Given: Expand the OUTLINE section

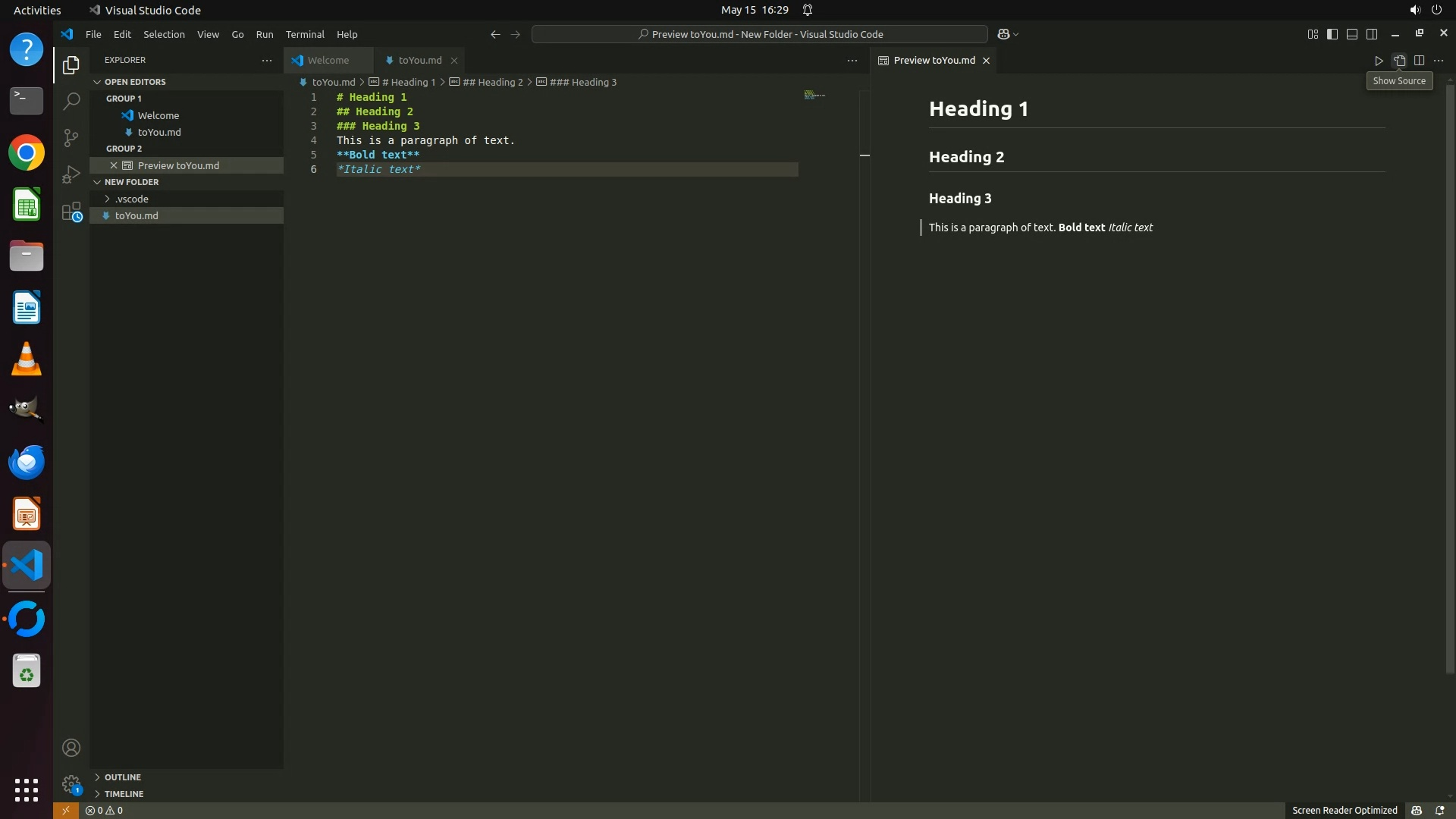Looking at the screenshot, I should coord(123,777).
